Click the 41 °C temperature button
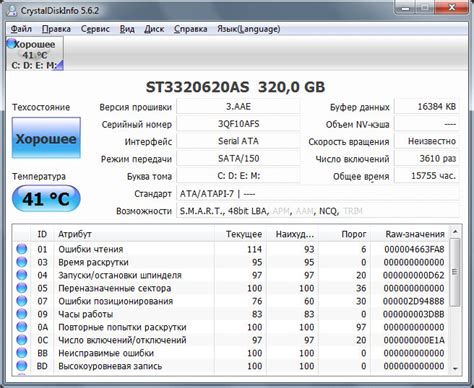 46,198
